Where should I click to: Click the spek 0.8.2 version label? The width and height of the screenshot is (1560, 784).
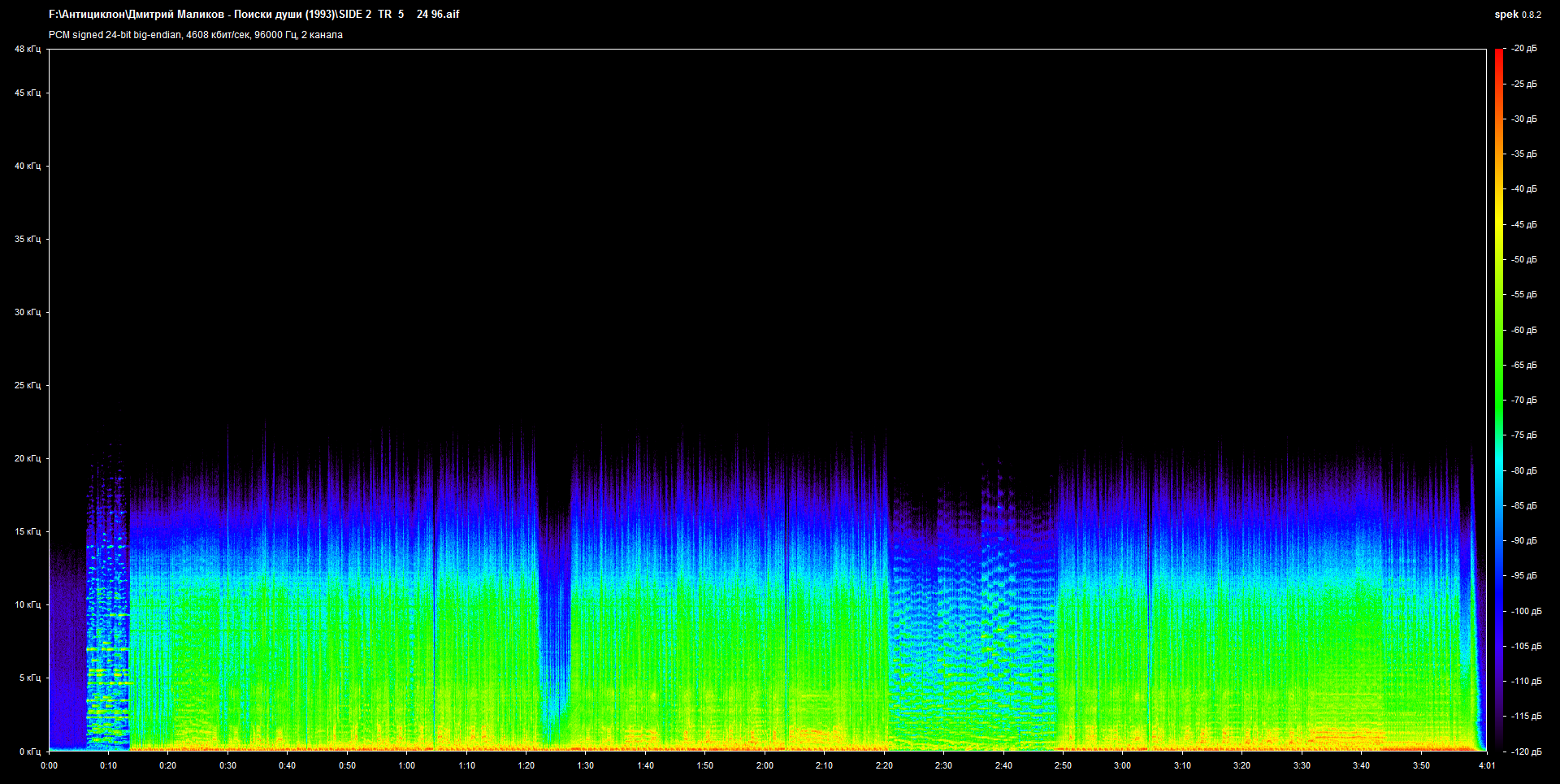1517,15
